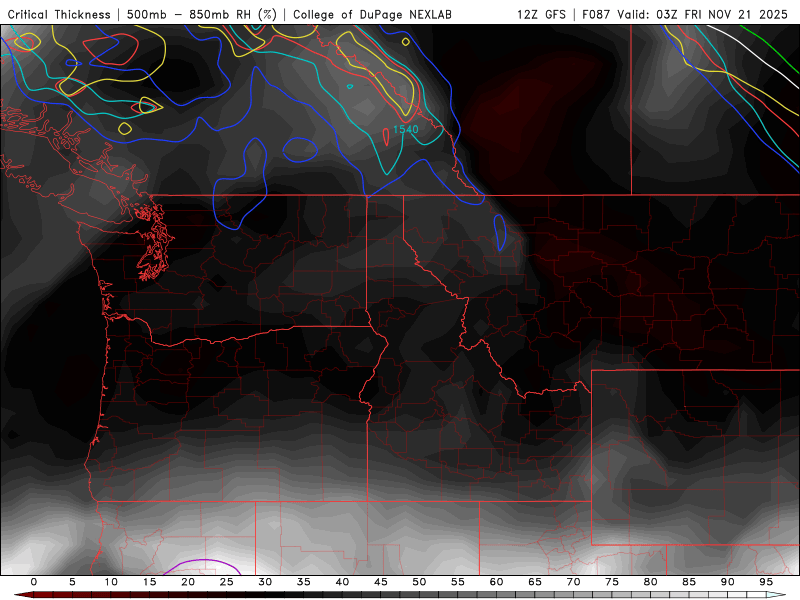Image resolution: width=800 pixels, height=600 pixels.
Task: Click the "12Z GFS" model run label
Action: click(541, 14)
